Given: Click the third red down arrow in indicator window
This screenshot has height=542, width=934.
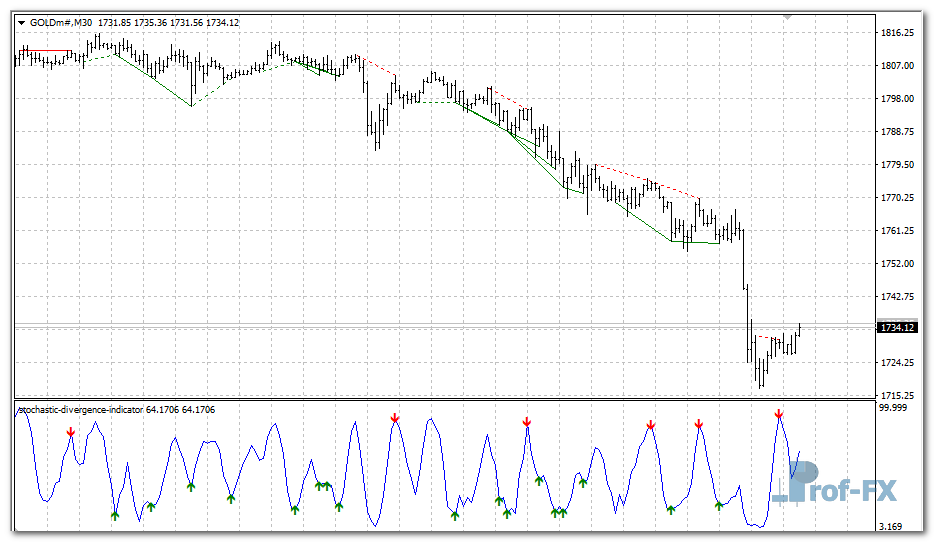Looking at the screenshot, I should point(527,423).
